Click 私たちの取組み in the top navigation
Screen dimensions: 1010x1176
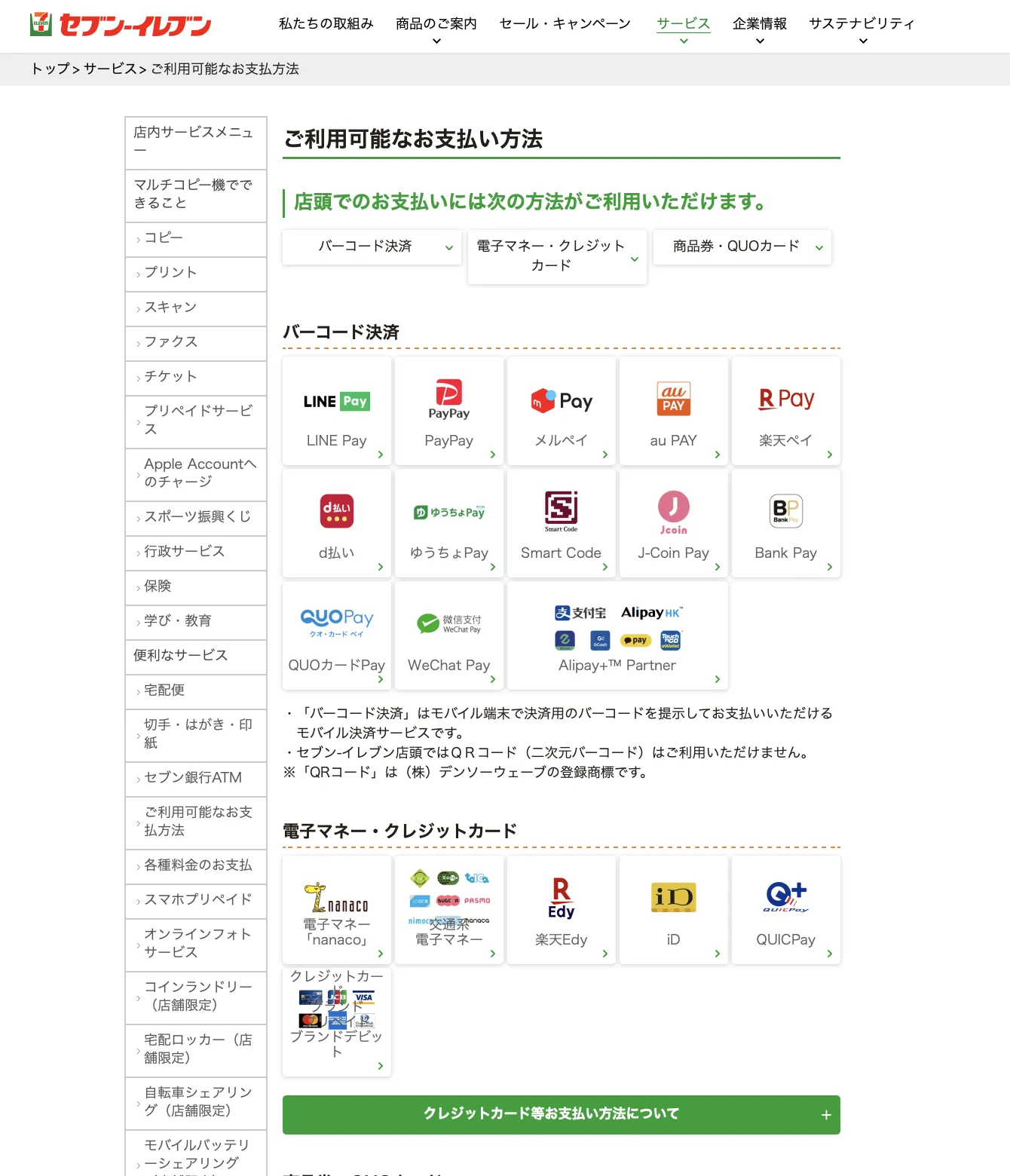pyautogui.click(x=326, y=23)
